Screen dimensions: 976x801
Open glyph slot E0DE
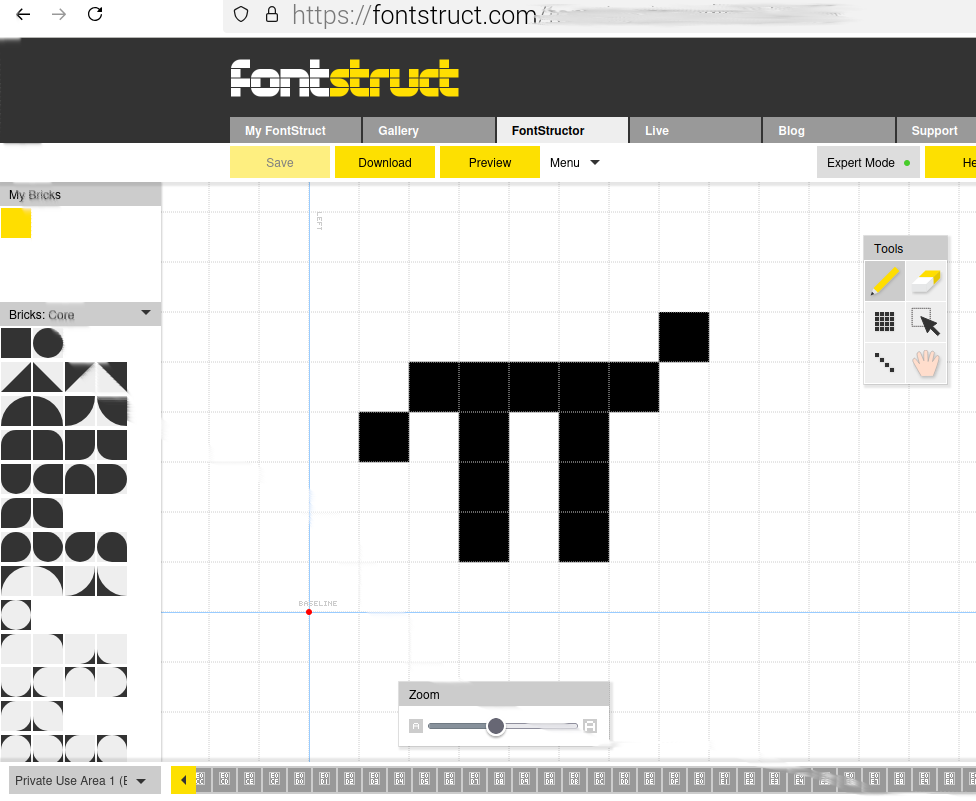pos(649,779)
